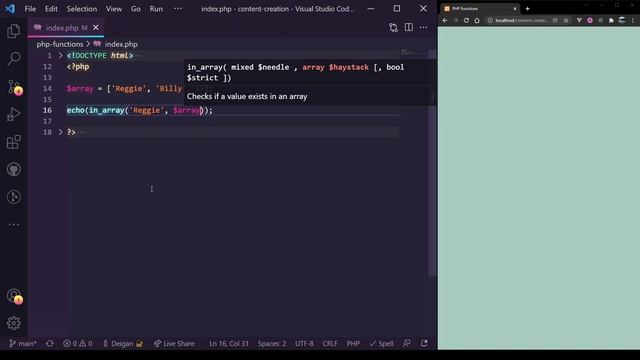Open the File menu
The height and width of the screenshot is (360, 640).
pos(30,9)
